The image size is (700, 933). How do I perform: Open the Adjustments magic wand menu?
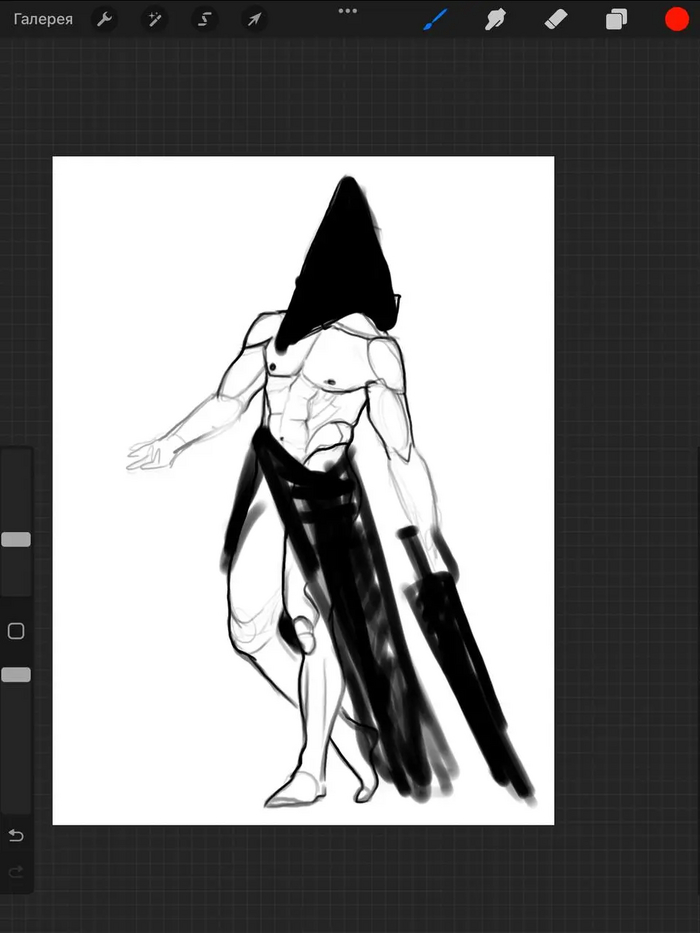click(x=154, y=20)
